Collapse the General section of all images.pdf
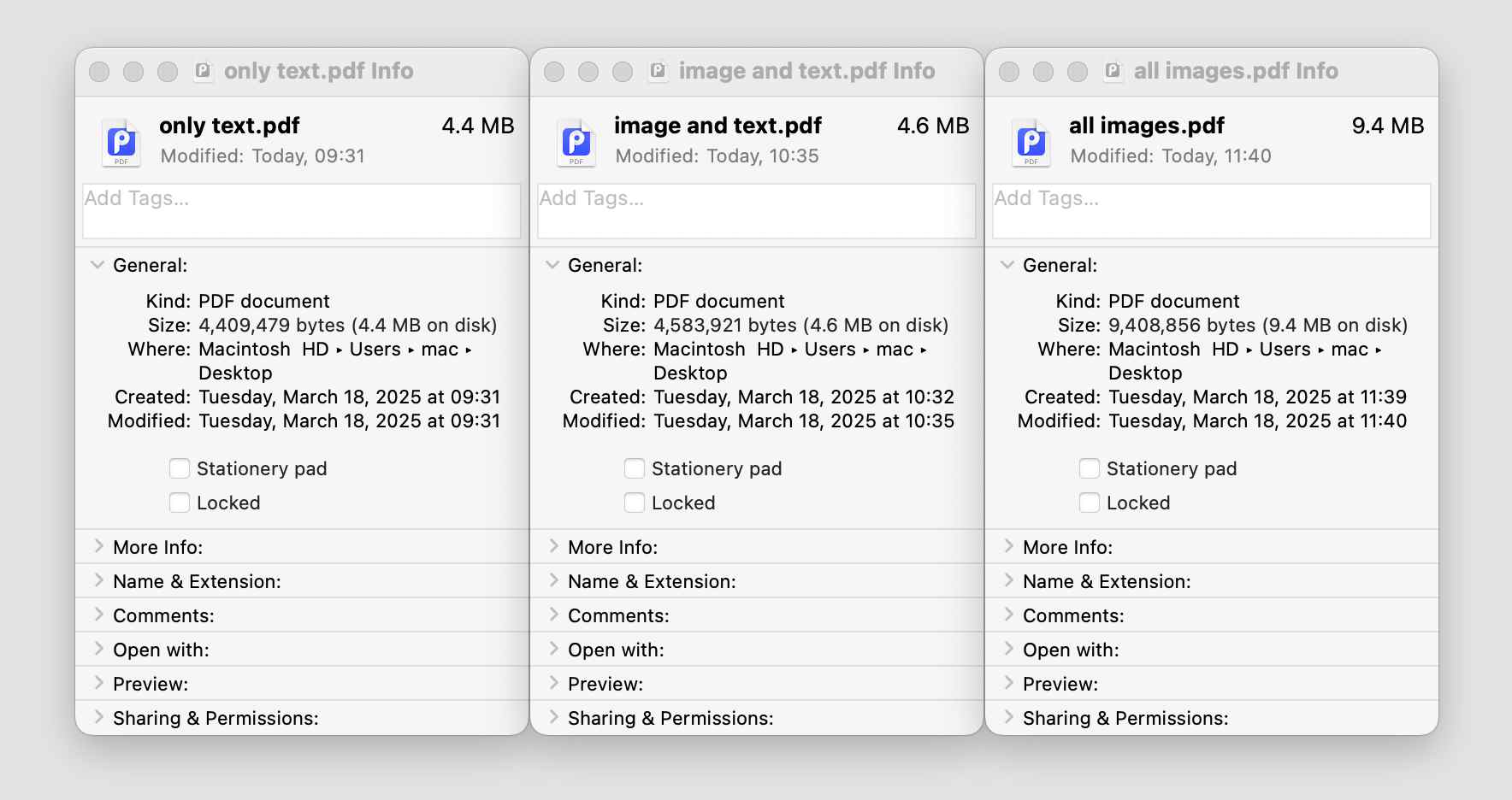This screenshot has height=800, width=1512. pos(1007,265)
